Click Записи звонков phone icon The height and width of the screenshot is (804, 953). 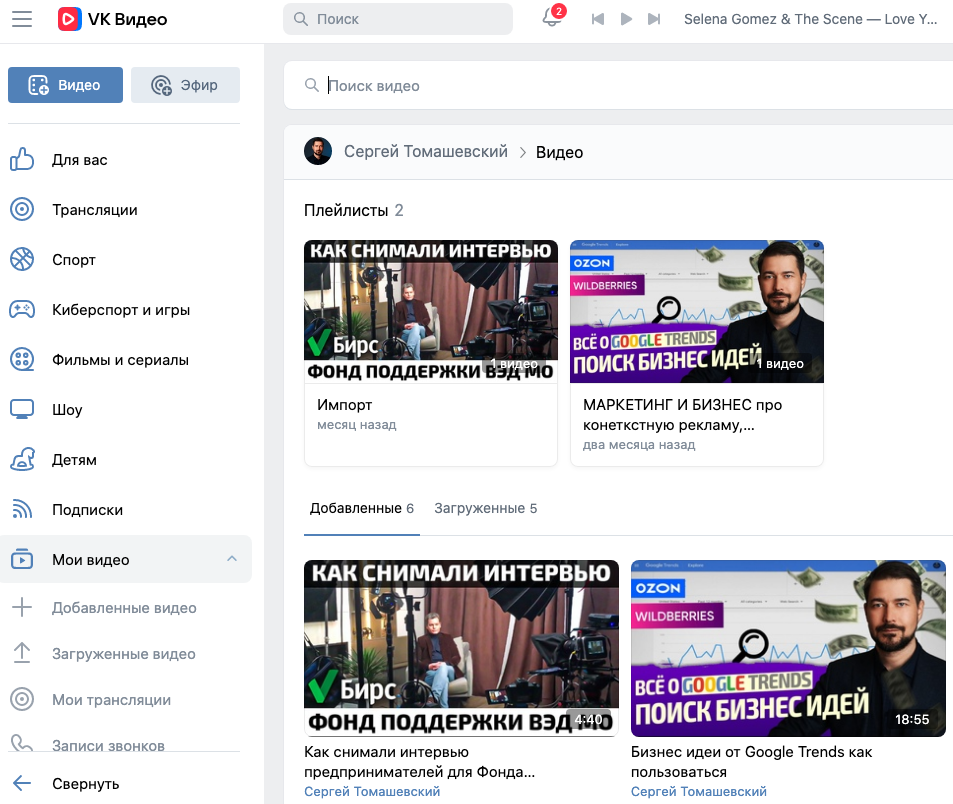[22, 743]
